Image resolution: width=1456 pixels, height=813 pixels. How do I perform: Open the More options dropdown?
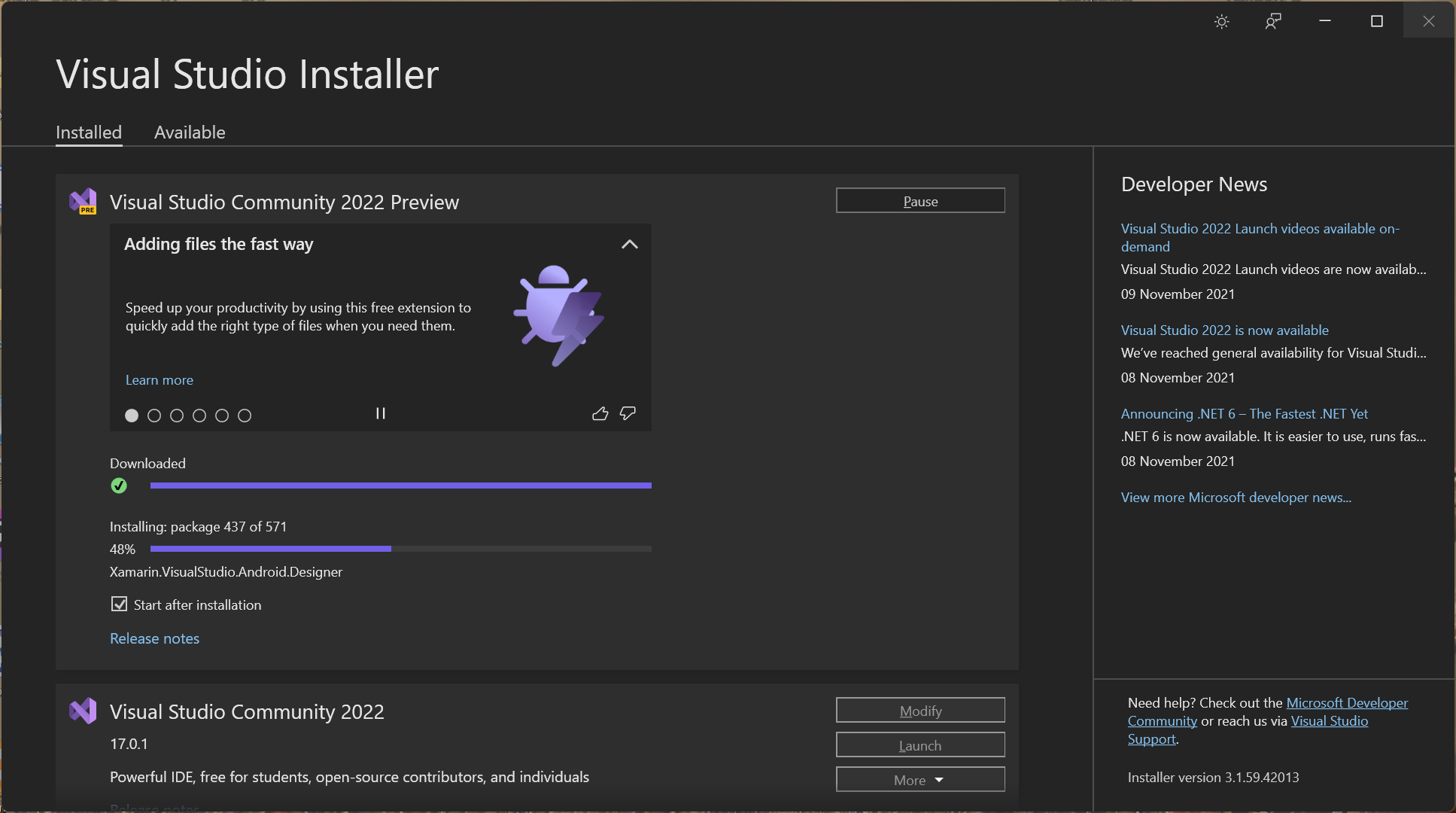pos(920,779)
